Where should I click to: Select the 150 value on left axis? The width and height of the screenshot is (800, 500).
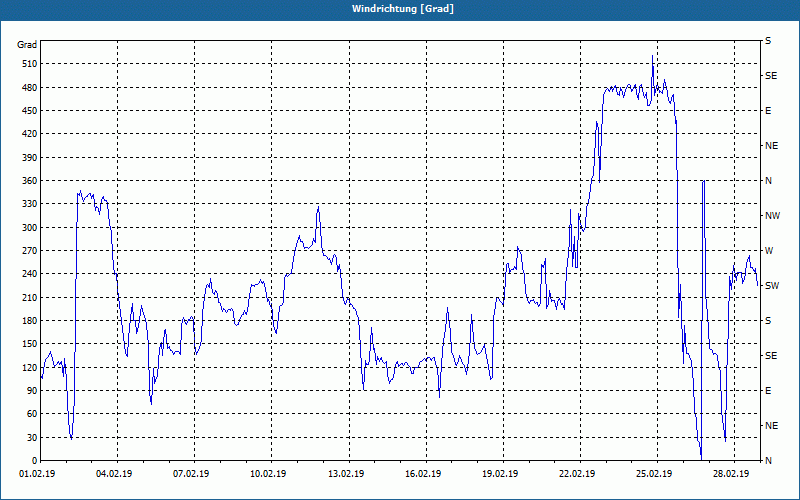(30, 344)
